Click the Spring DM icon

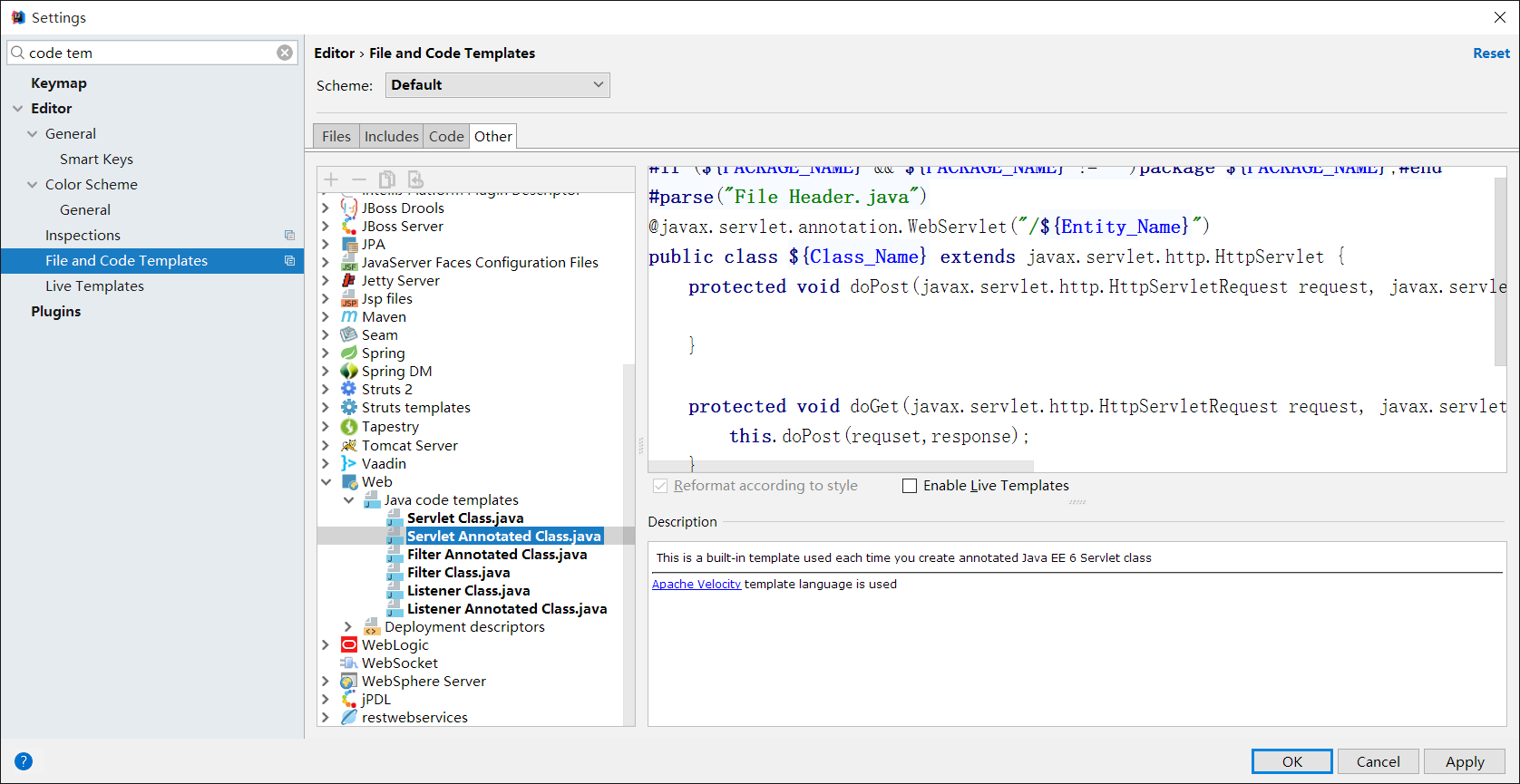coord(349,371)
